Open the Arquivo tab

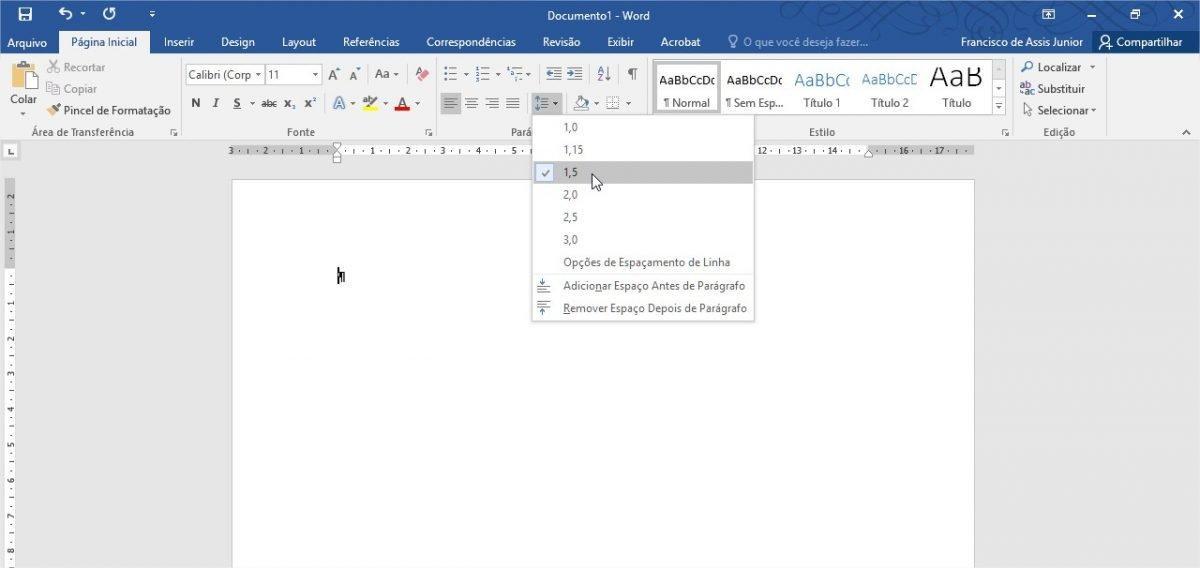[28, 42]
